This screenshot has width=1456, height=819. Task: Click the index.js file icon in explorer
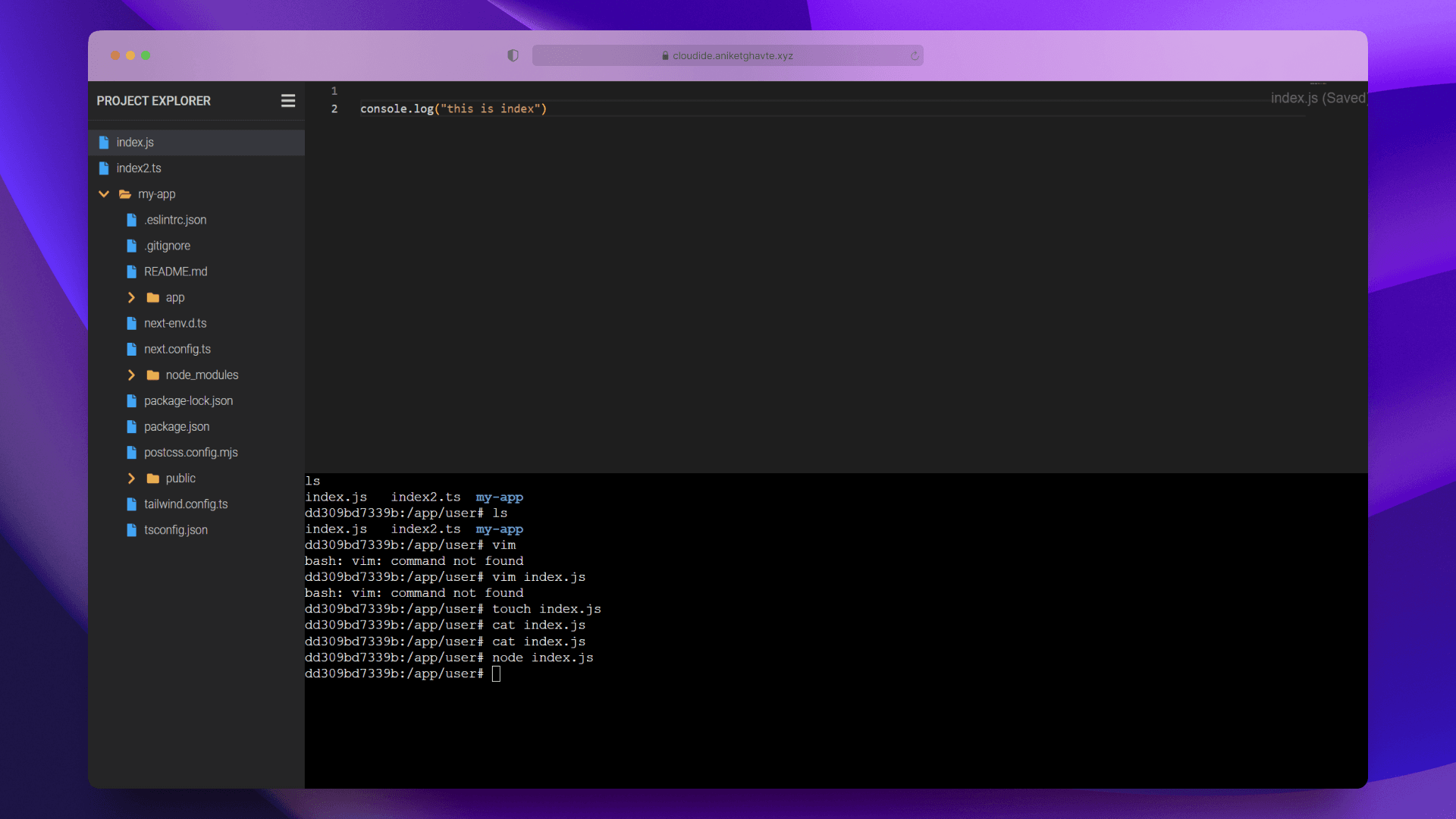(104, 143)
